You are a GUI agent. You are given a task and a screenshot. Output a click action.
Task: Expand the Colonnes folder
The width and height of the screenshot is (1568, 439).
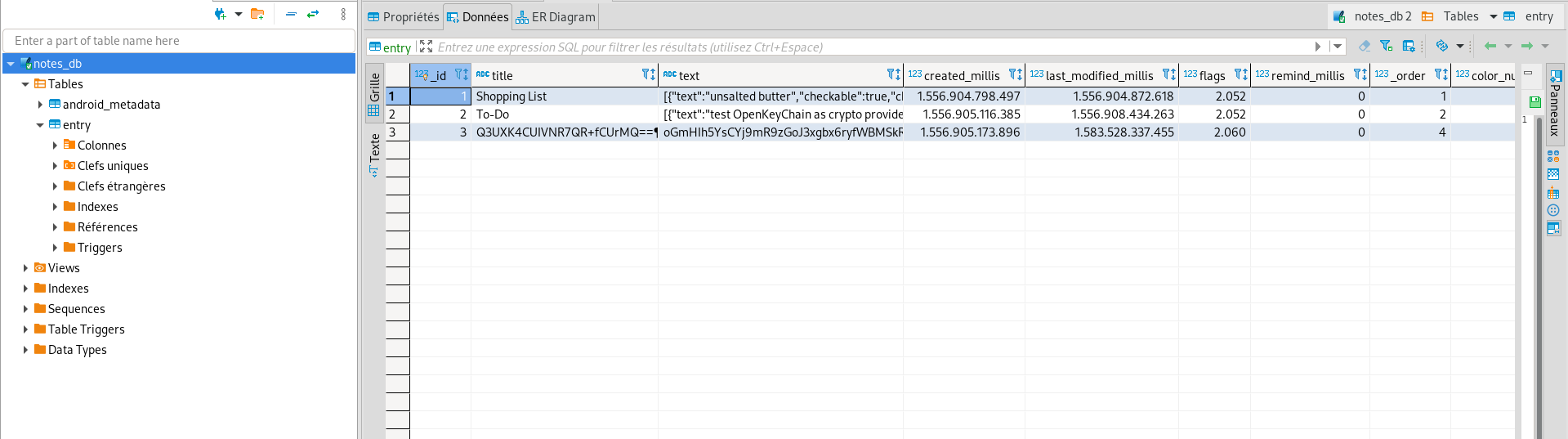pyautogui.click(x=55, y=146)
